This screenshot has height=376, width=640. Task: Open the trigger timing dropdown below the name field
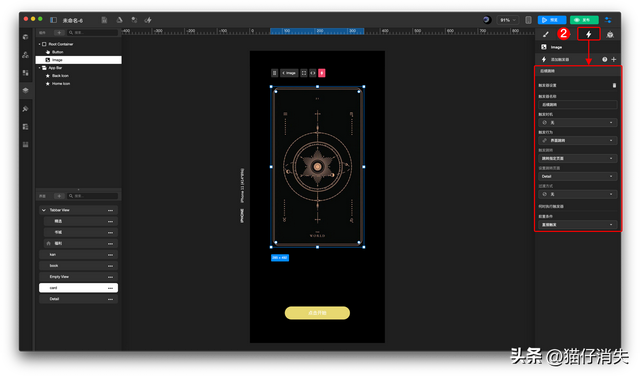578,122
